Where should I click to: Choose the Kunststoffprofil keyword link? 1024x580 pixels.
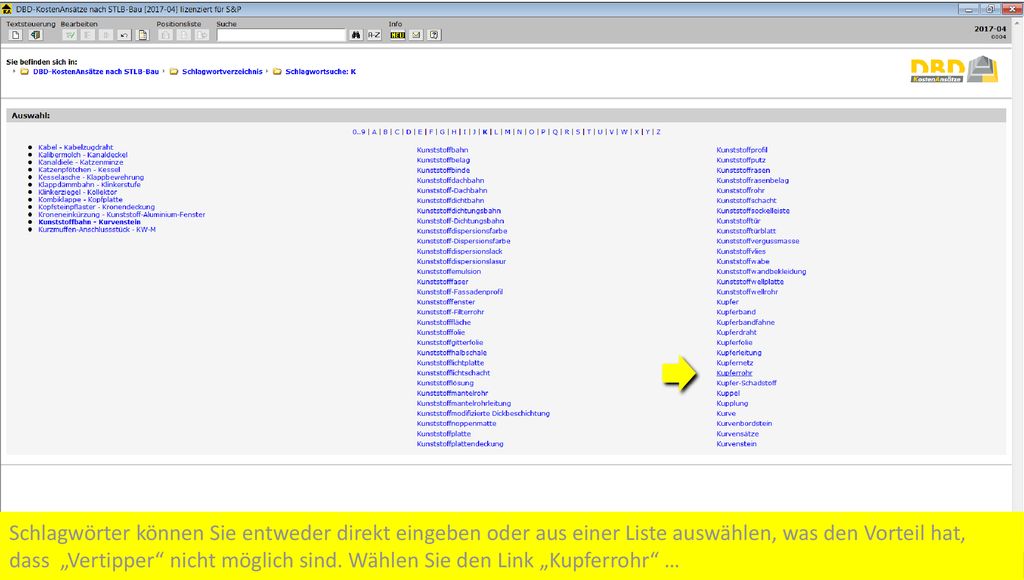(742, 150)
